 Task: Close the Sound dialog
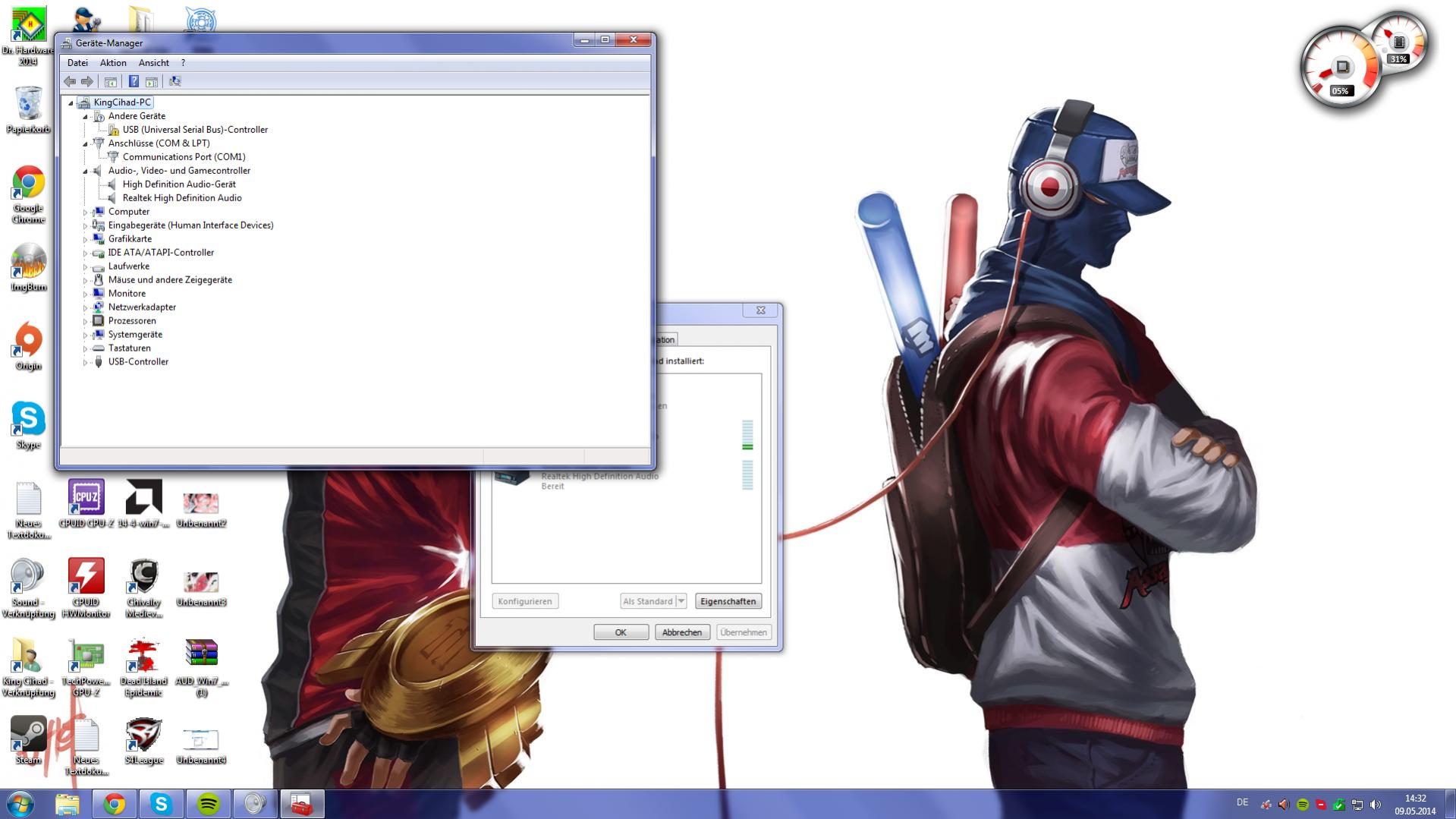pyautogui.click(x=760, y=310)
